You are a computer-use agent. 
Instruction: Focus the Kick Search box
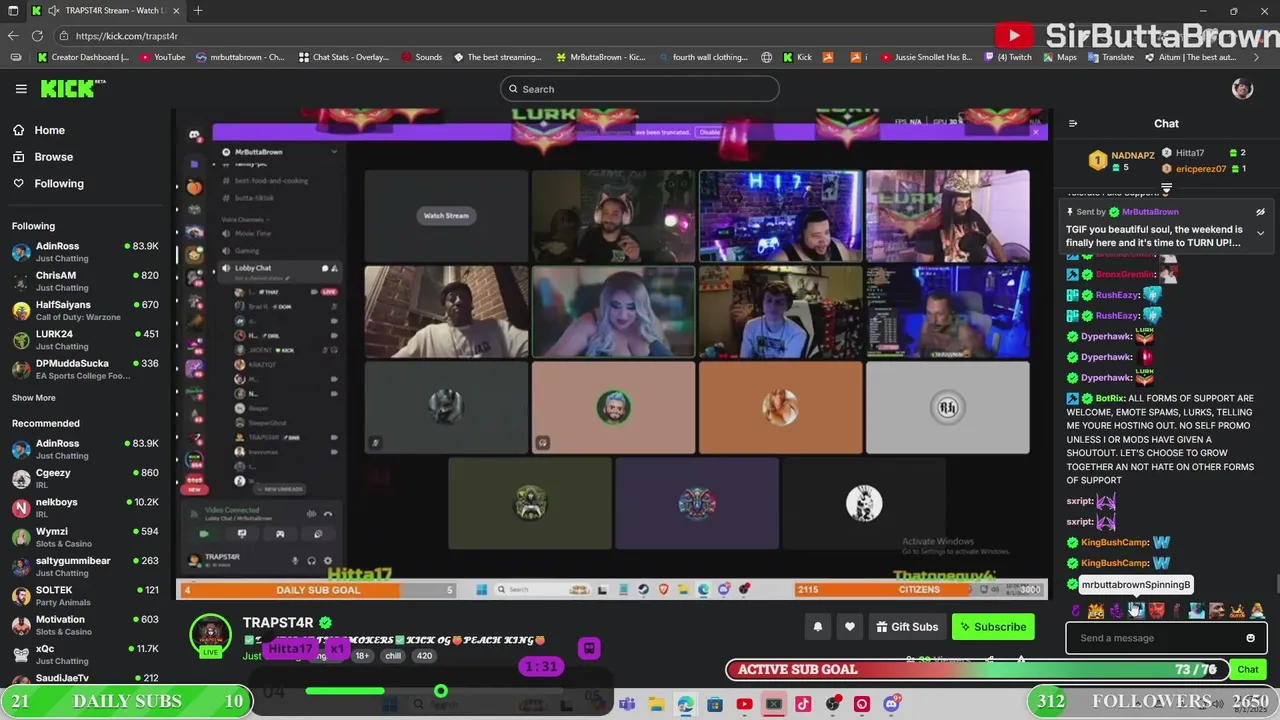(640, 89)
